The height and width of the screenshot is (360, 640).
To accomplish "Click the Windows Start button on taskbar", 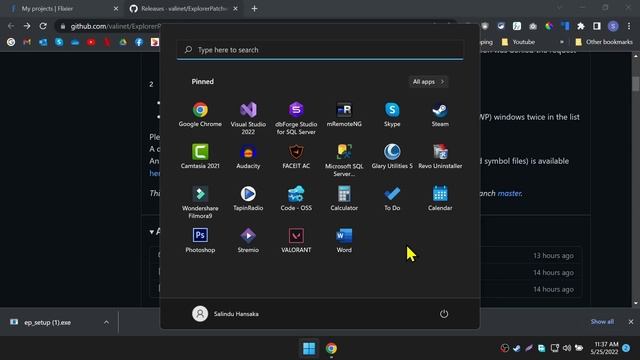I will coord(309,348).
